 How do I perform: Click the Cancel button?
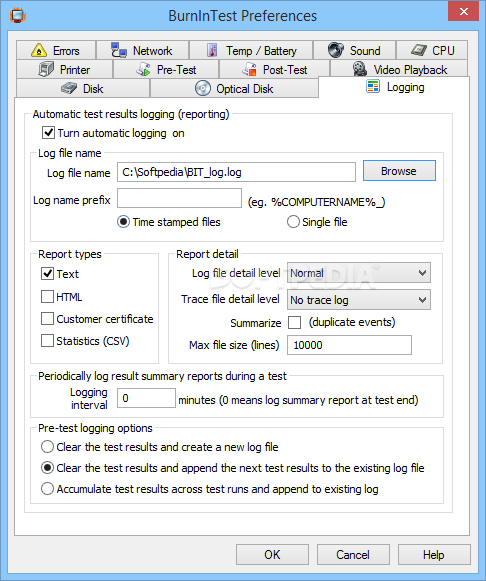(353, 555)
